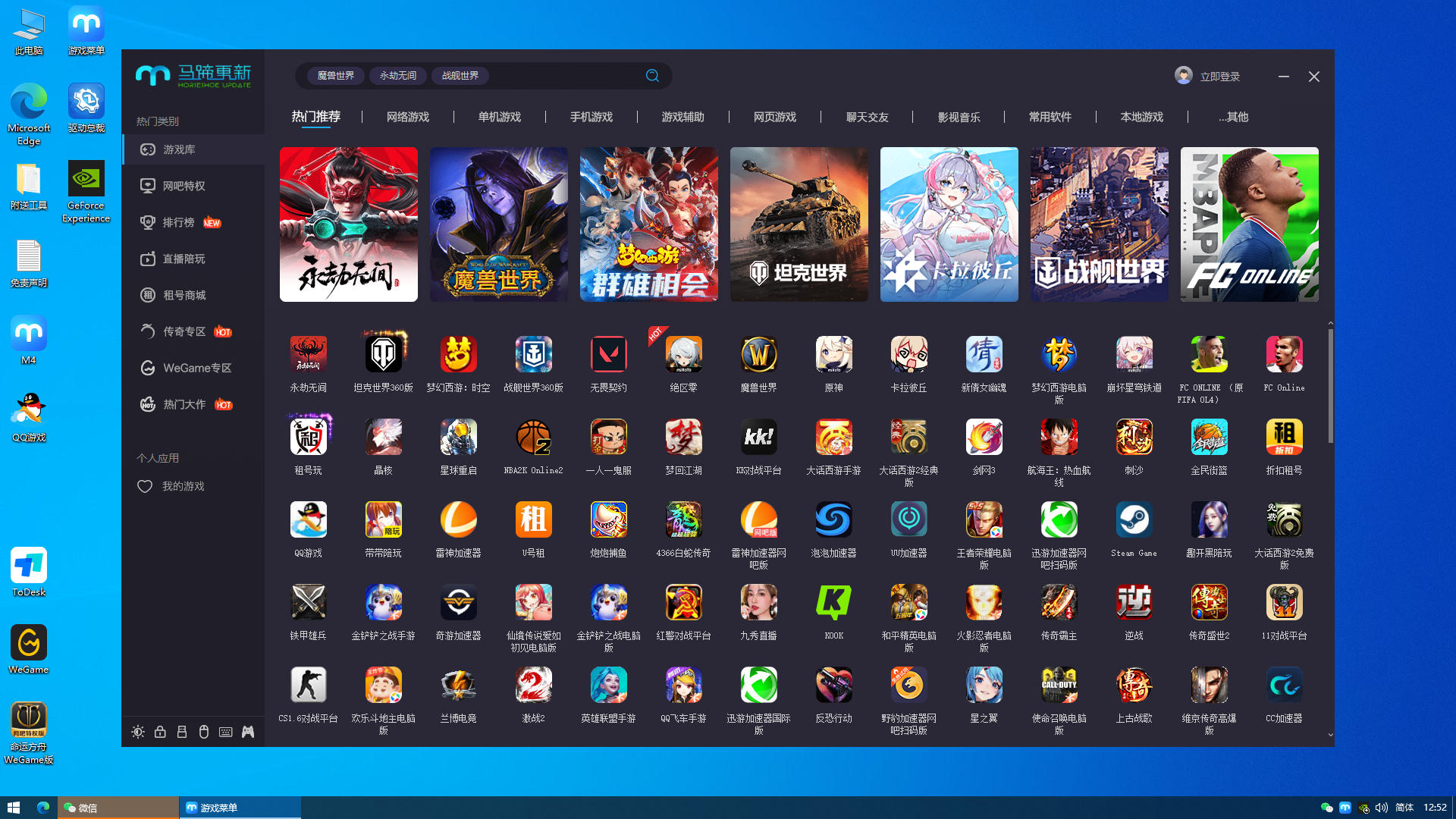Screen dimensions: 1456x819
Task: Click the brightness settings icon in sidebar footer
Action: [138, 732]
